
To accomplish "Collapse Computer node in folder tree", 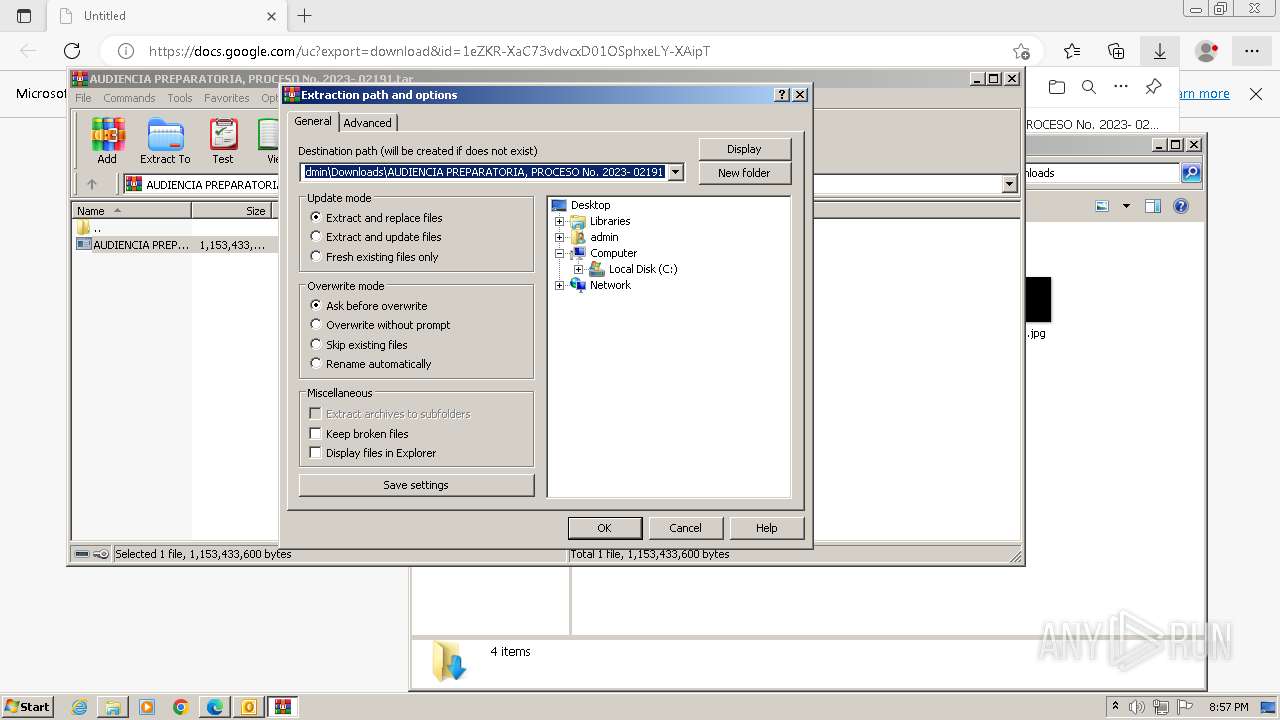I will click(560, 253).
